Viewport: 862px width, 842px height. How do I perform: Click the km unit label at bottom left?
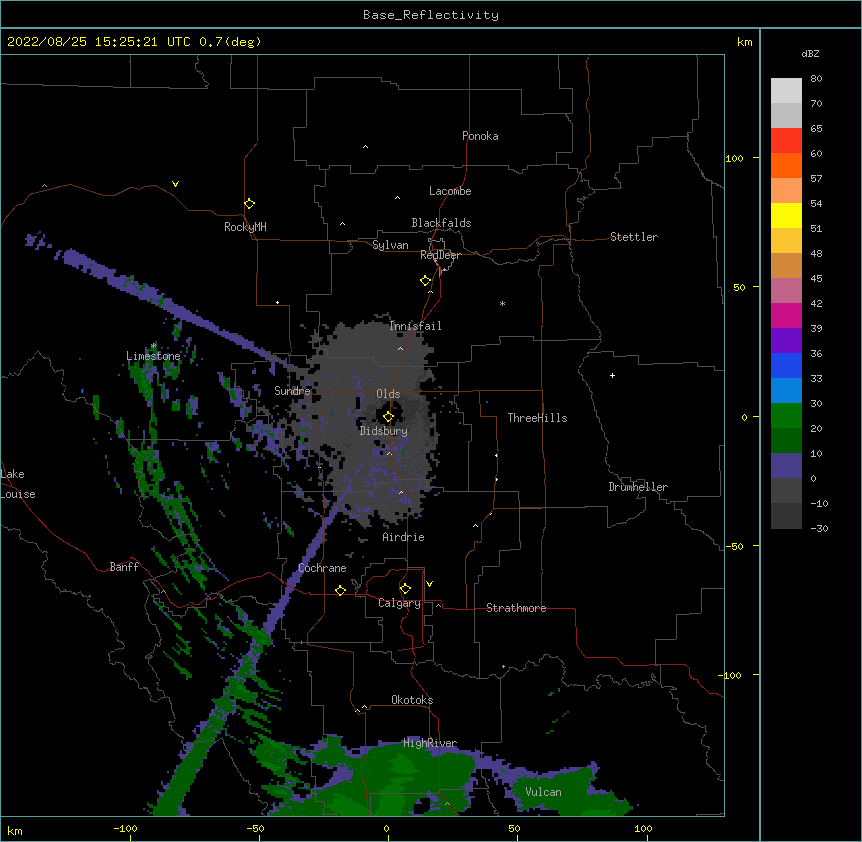pos(15,830)
